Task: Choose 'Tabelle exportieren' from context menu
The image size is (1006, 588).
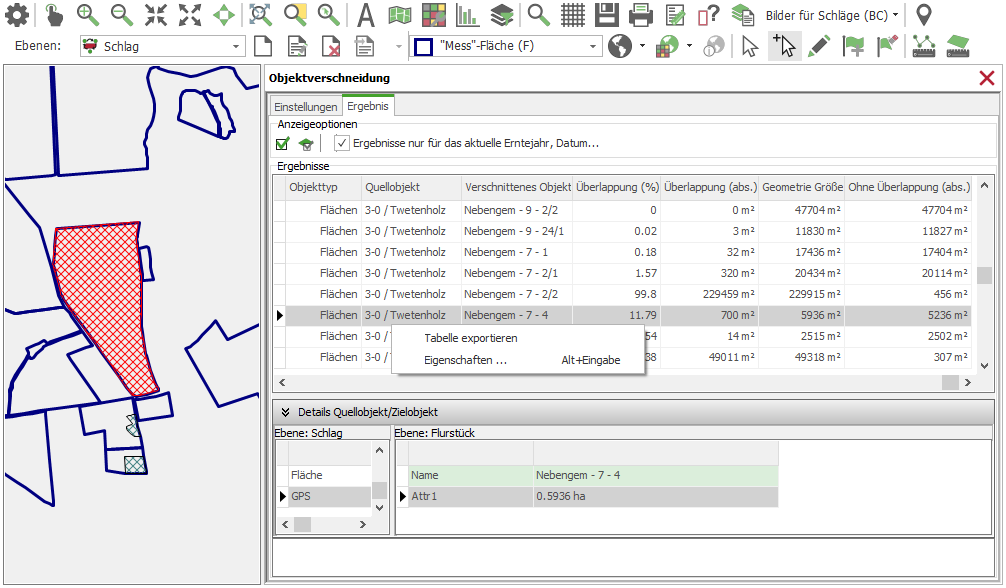Action: [x=470, y=338]
